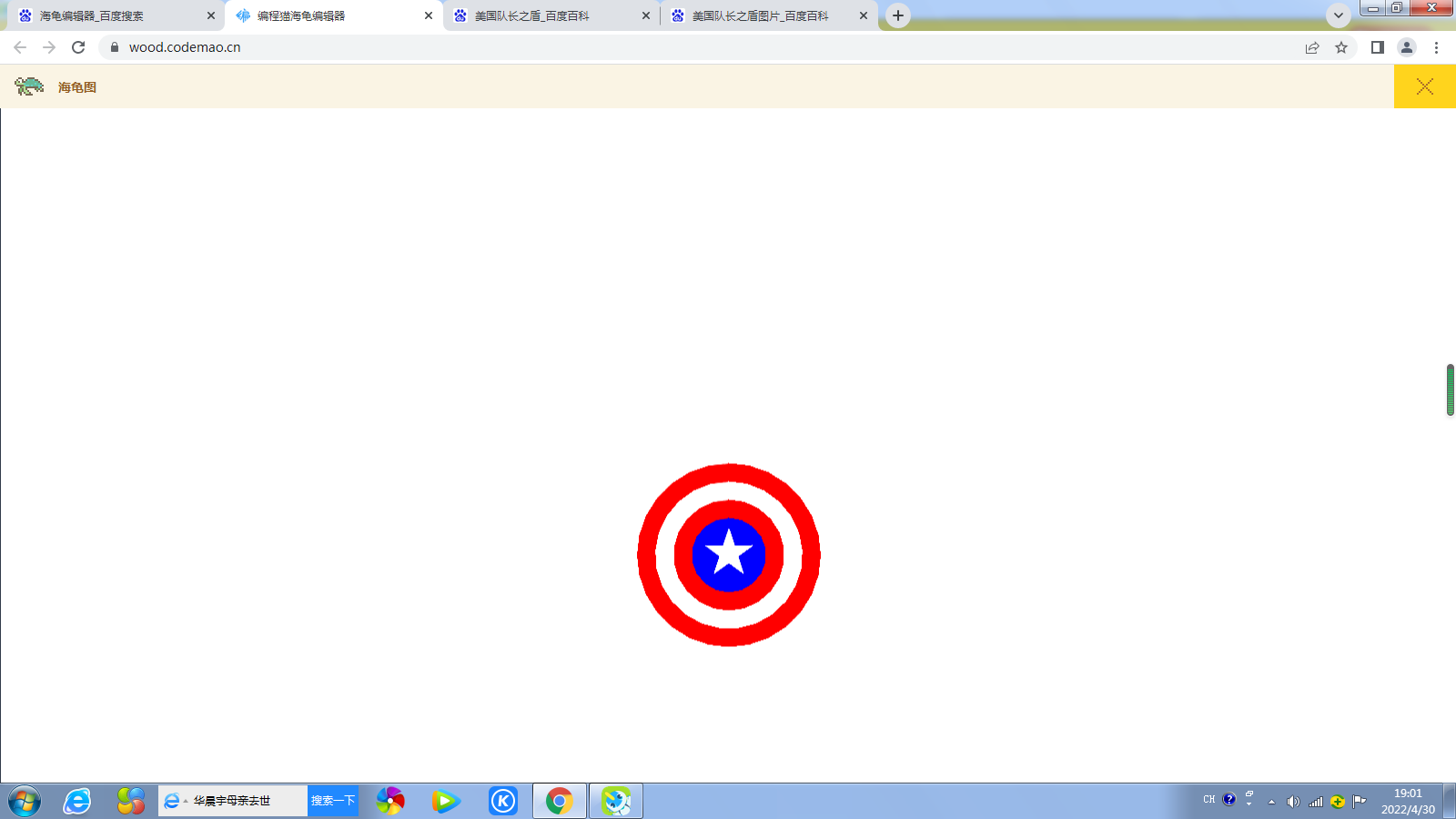The image size is (1456, 819).
Task: Close the yellow 海龟图 panel X button
Action: [1425, 86]
